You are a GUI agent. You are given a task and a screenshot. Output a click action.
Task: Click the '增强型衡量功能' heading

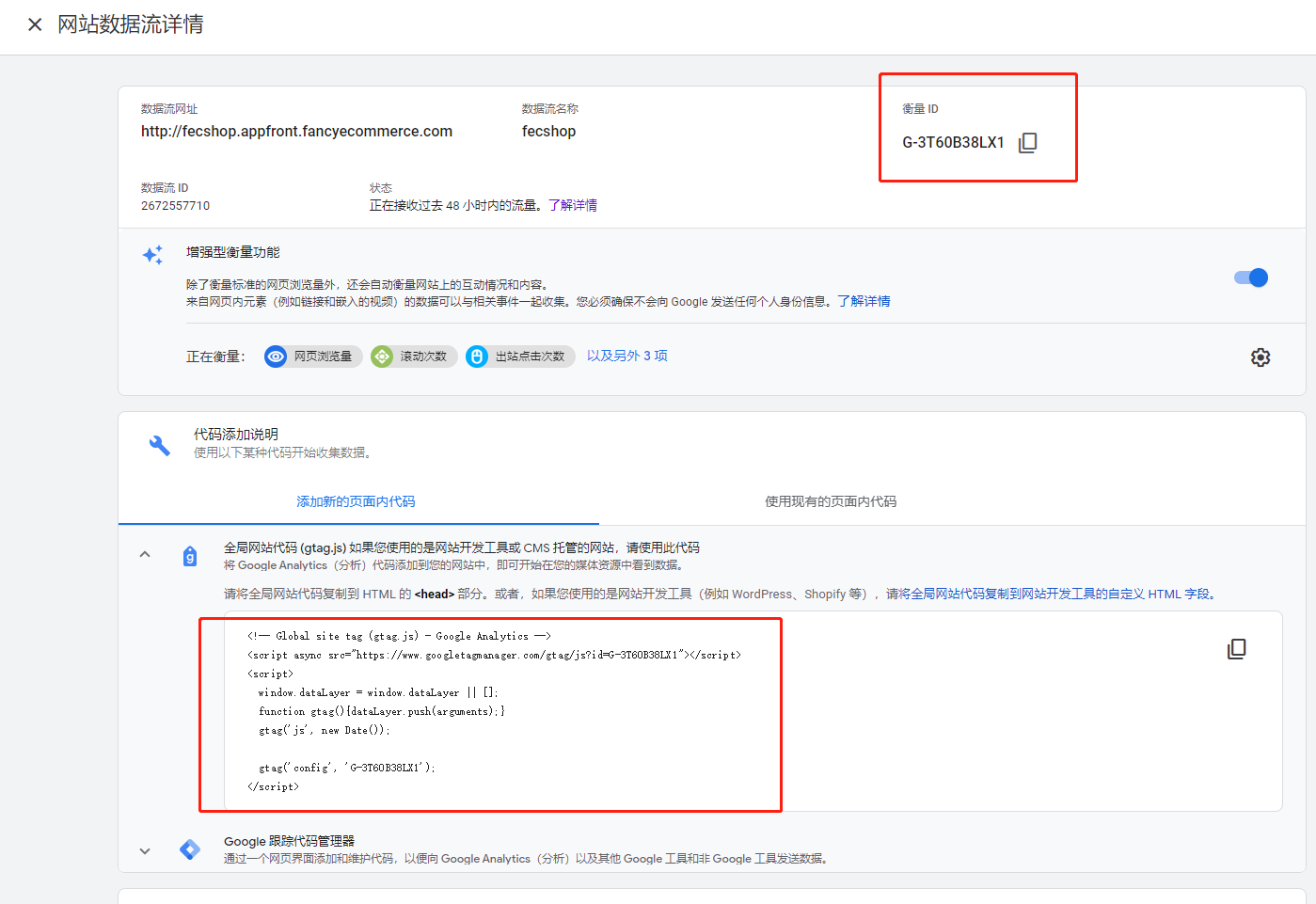click(232, 252)
